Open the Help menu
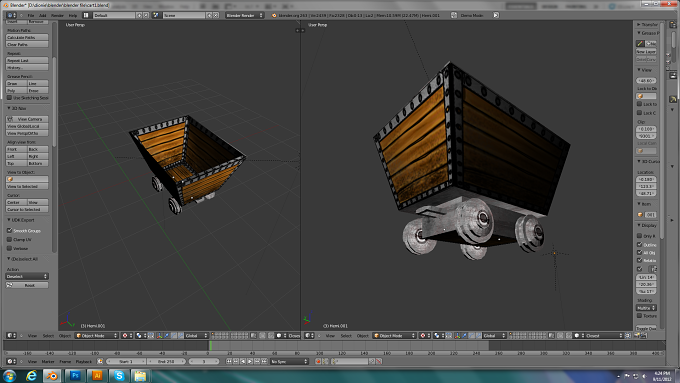 point(73,15)
